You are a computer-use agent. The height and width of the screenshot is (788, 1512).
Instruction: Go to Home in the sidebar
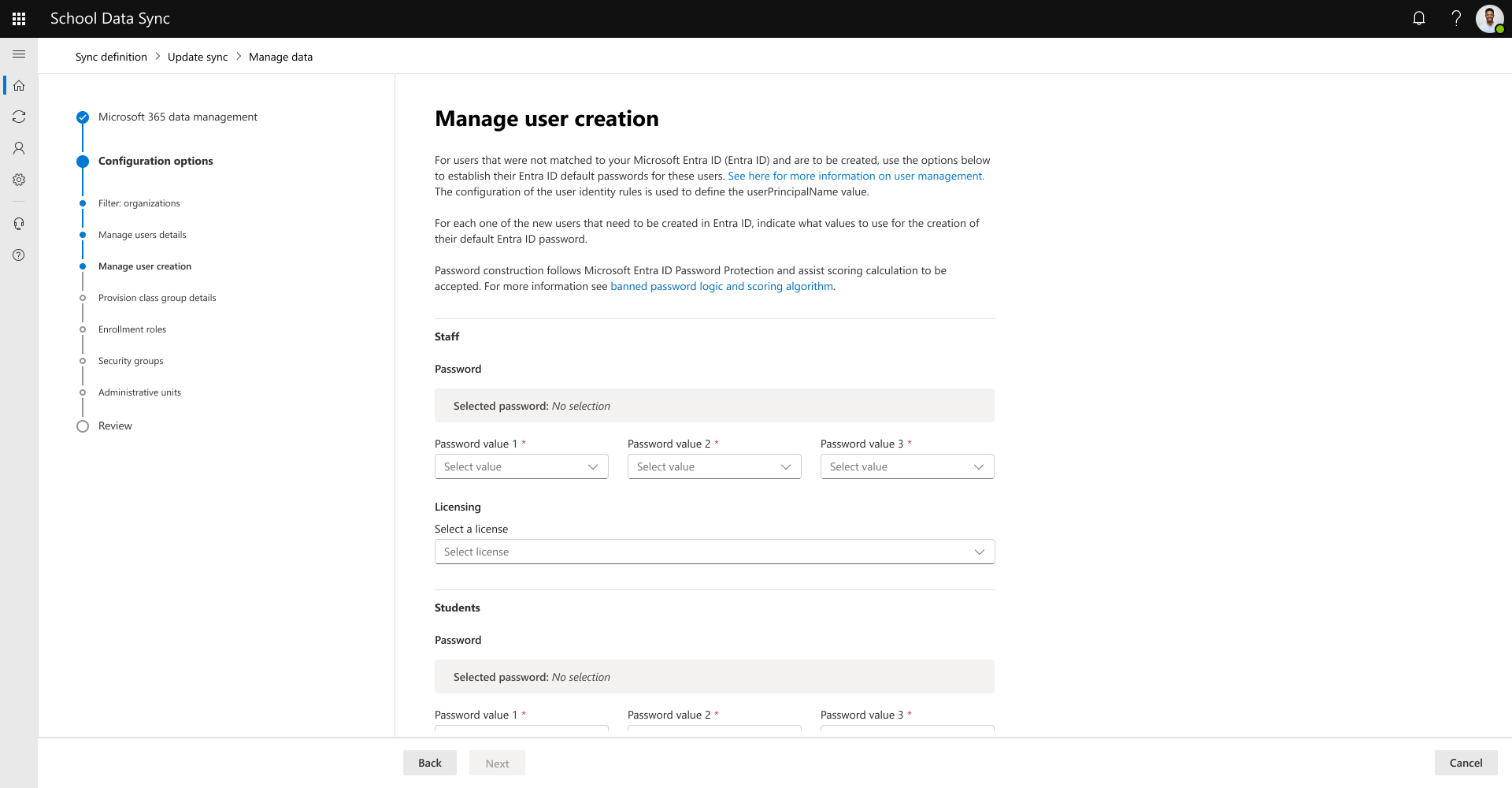(19, 85)
